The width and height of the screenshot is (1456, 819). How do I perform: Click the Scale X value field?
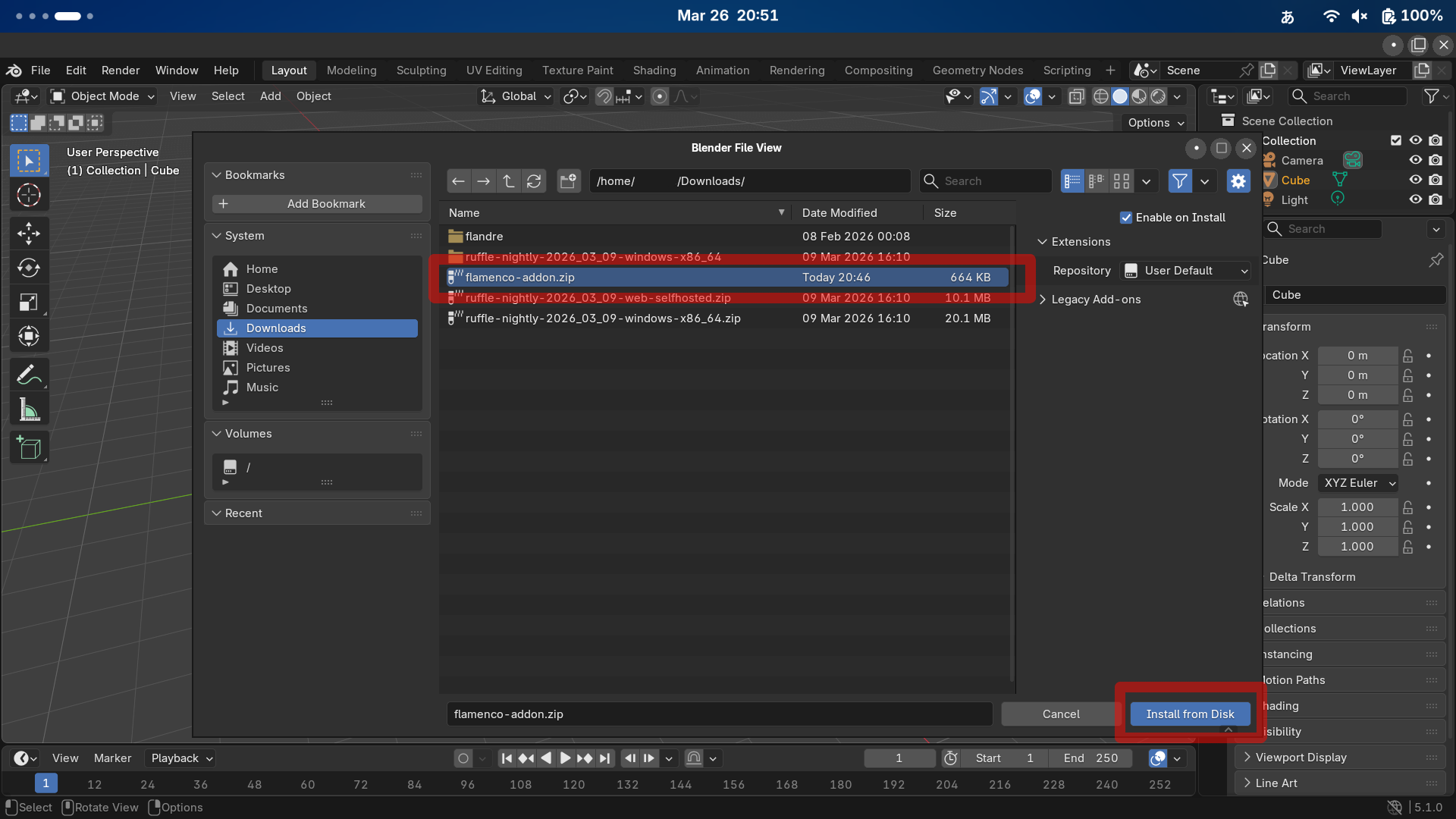[x=1357, y=507]
